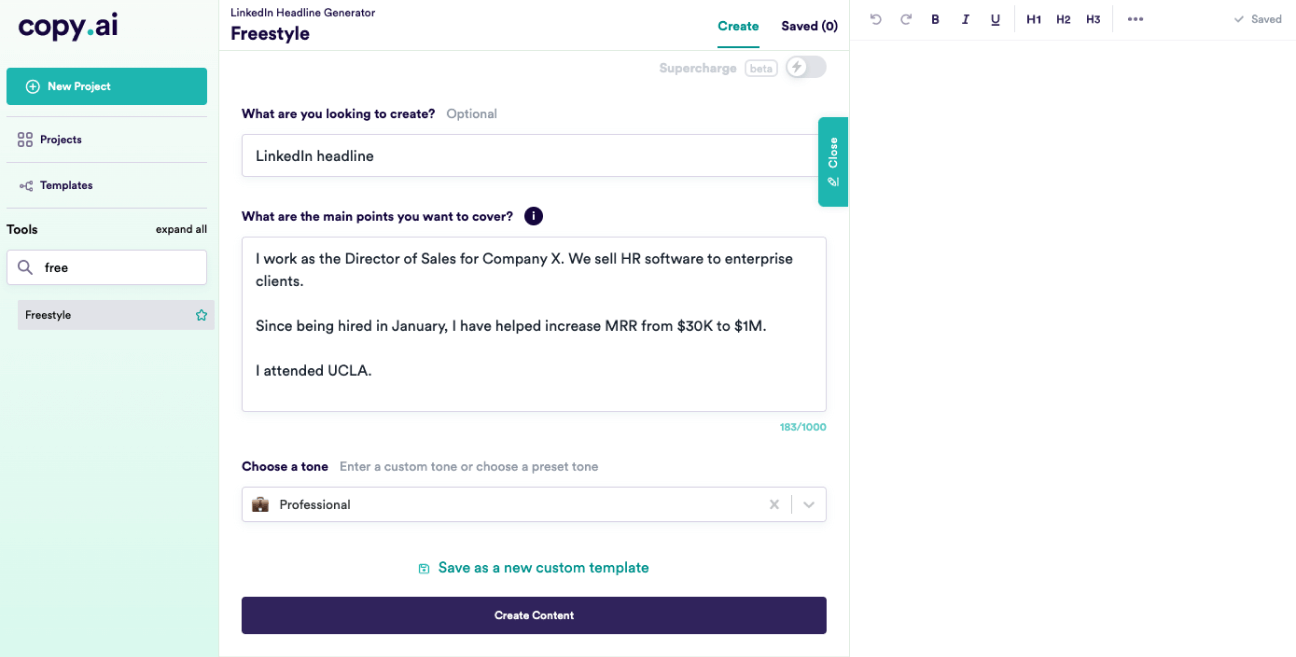Open Templates from the sidebar
The height and width of the screenshot is (657, 1296).
65,185
